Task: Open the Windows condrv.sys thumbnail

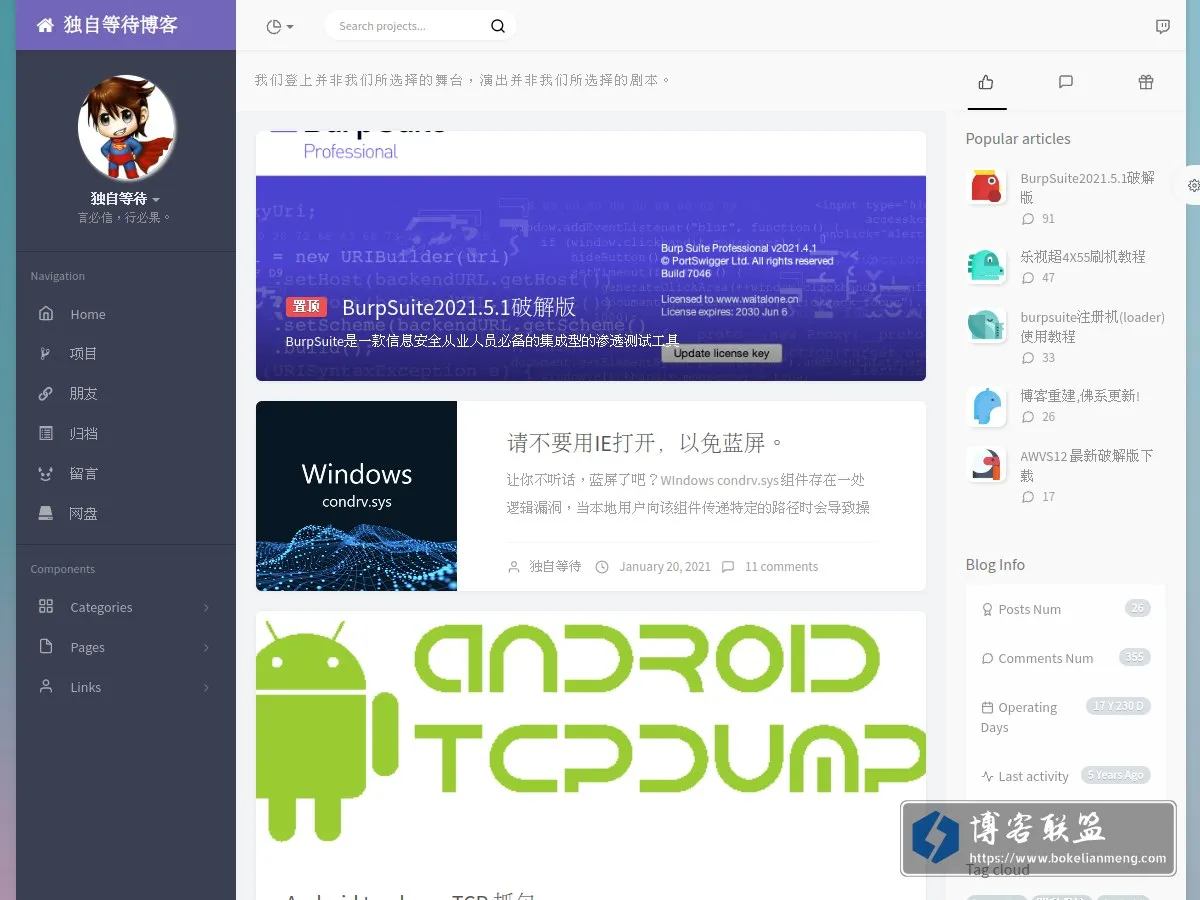Action: (356, 496)
